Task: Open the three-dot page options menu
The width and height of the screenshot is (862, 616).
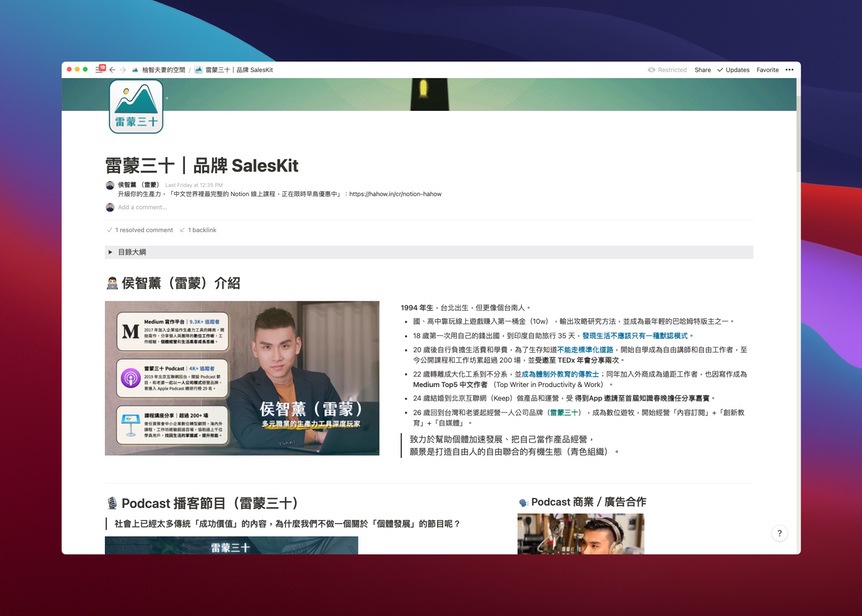Action: pos(789,70)
